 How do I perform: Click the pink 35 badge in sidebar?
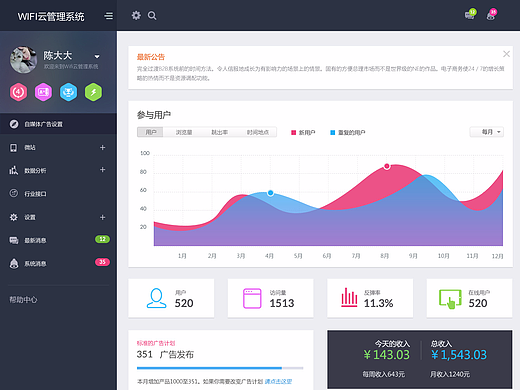click(x=102, y=262)
